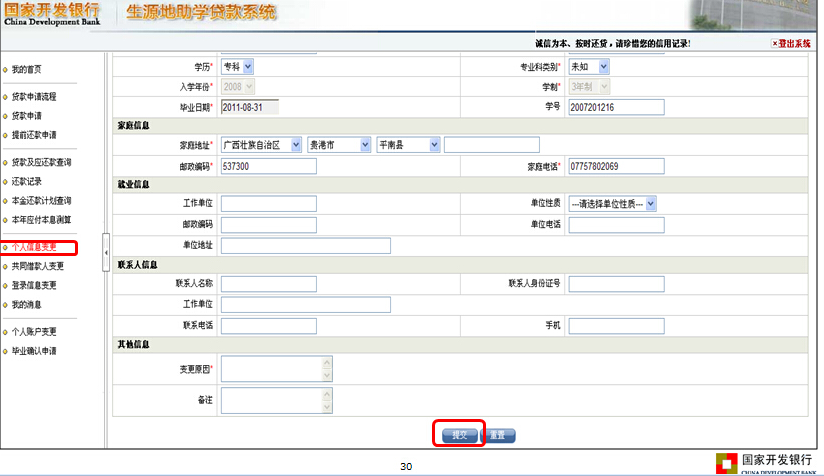The width and height of the screenshot is (824, 476).
Task: Expand the 单位性质 selection dropdown
Action: coord(612,203)
